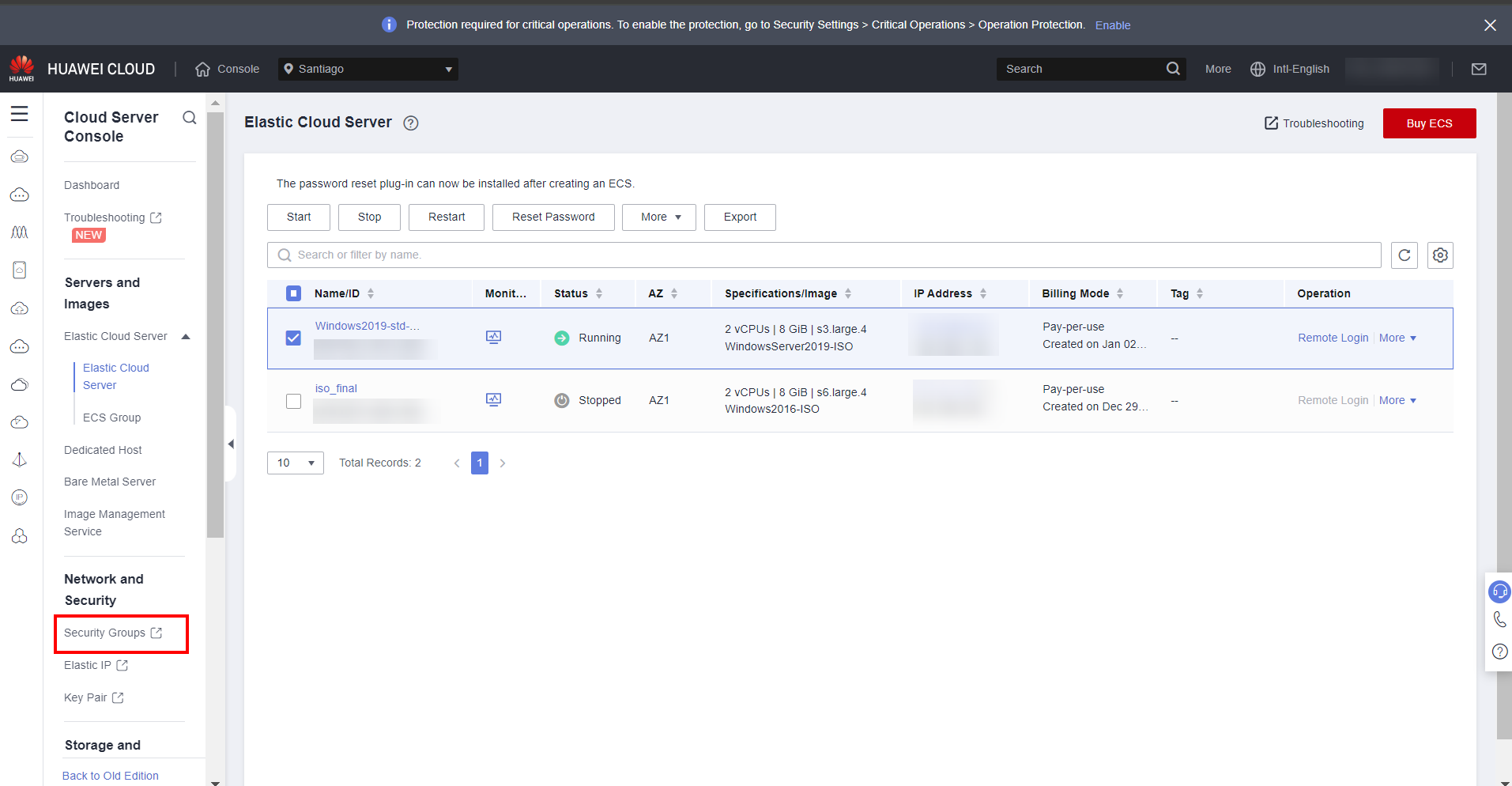
Task: Uncheck the Windows2019-std server checkbox
Action: tap(293, 338)
